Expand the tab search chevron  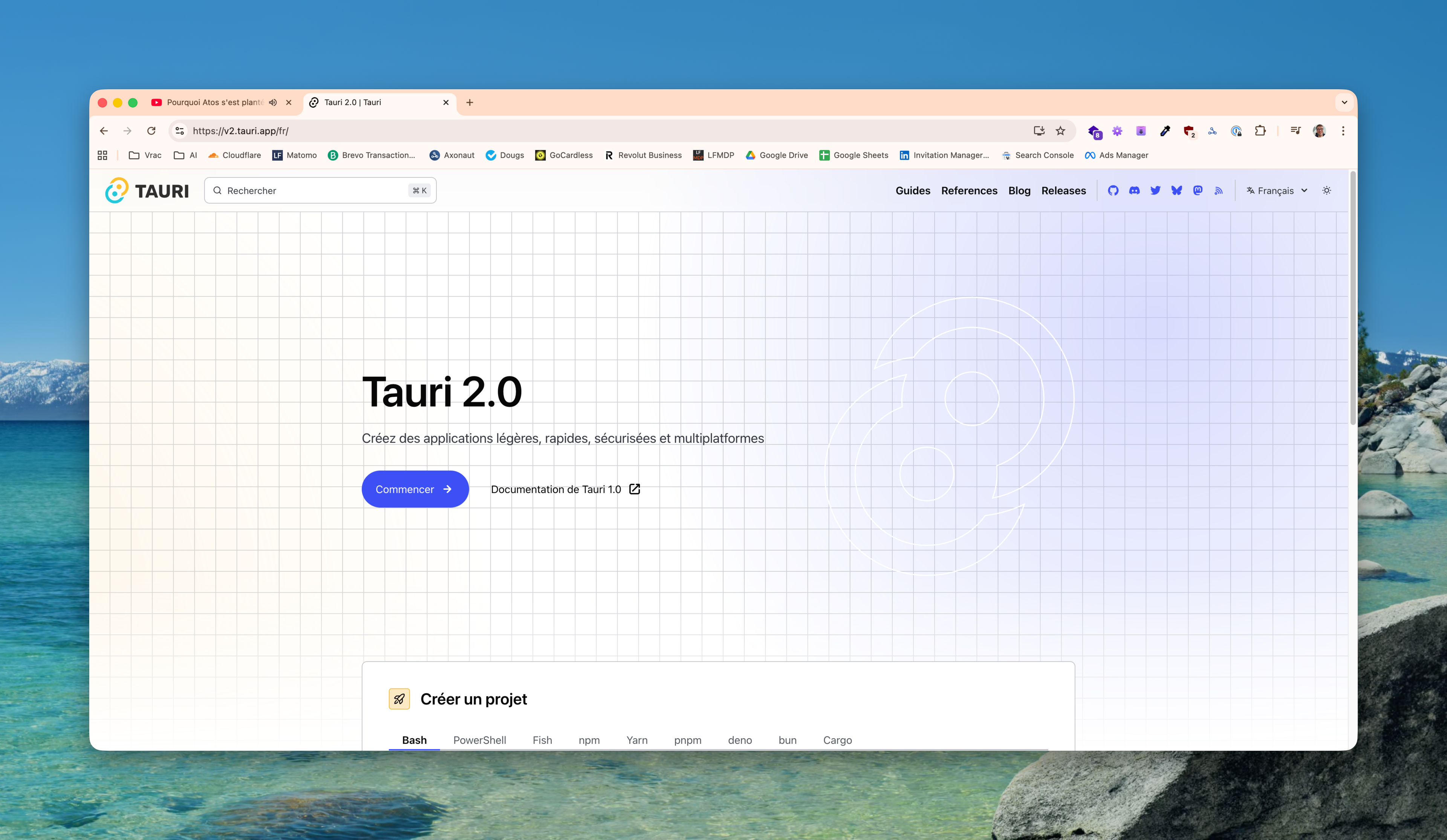1344,103
